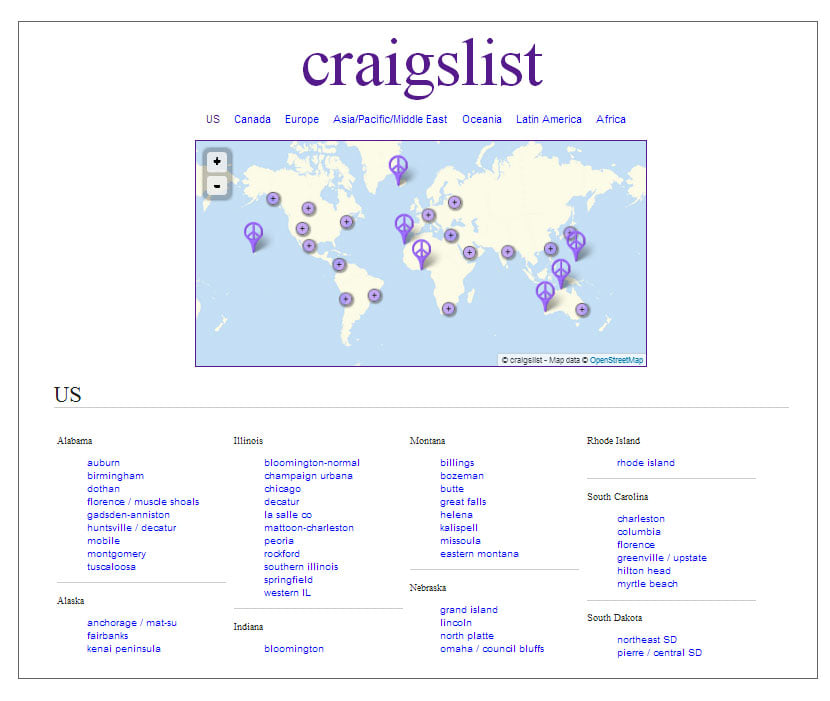This screenshot has width=830, height=701.
Task: Zoom out of the map with minus button
Action: pyautogui.click(x=217, y=186)
